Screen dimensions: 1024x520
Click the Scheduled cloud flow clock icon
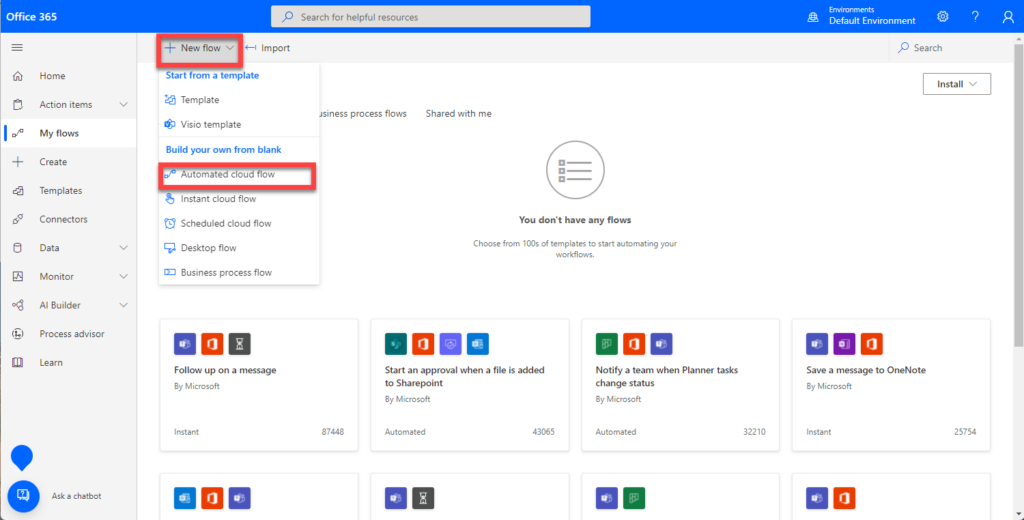click(170, 223)
